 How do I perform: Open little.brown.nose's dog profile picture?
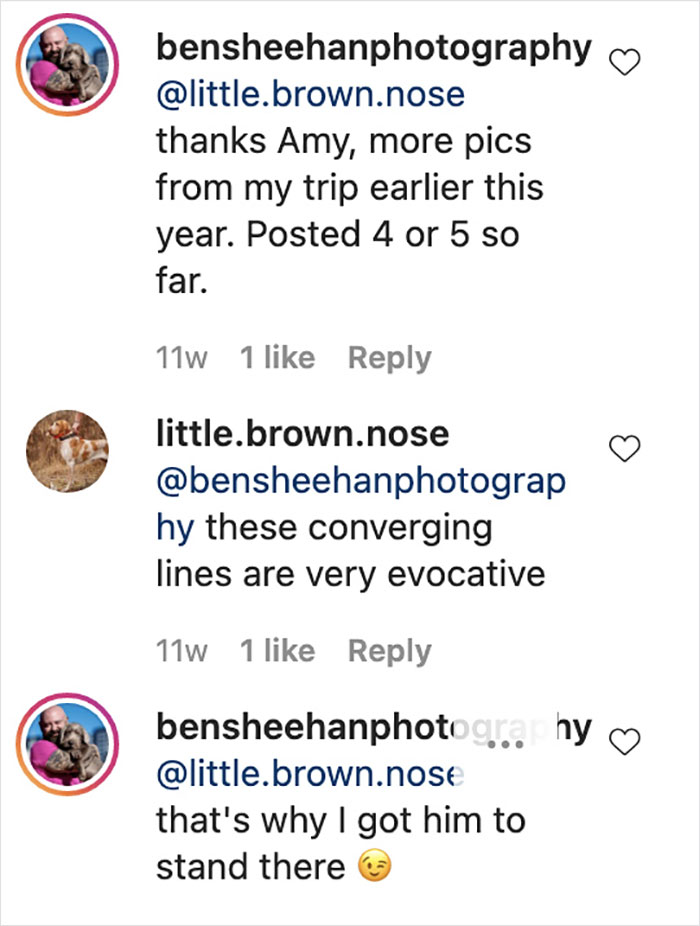(66, 450)
